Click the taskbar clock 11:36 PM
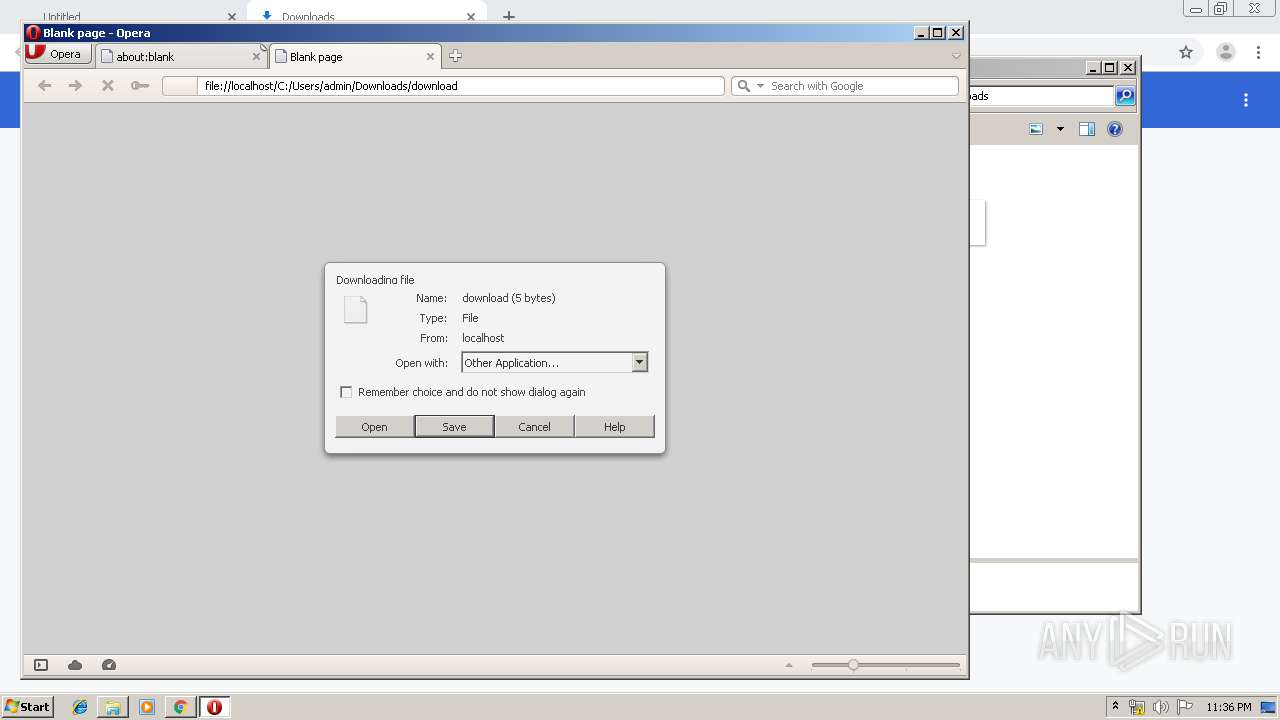The width and height of the screenshot is (1280, 720). pyautogui.click(x=1228, y=707)
